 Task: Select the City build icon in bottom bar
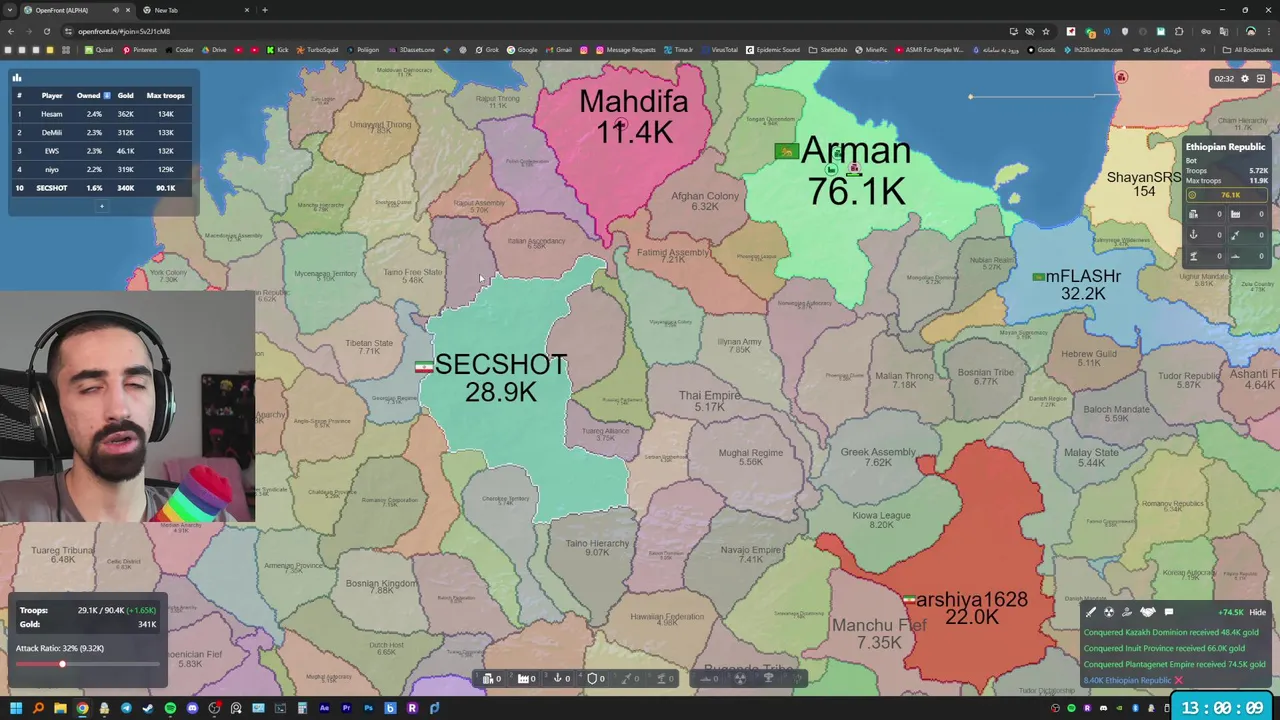pos(490,678)
